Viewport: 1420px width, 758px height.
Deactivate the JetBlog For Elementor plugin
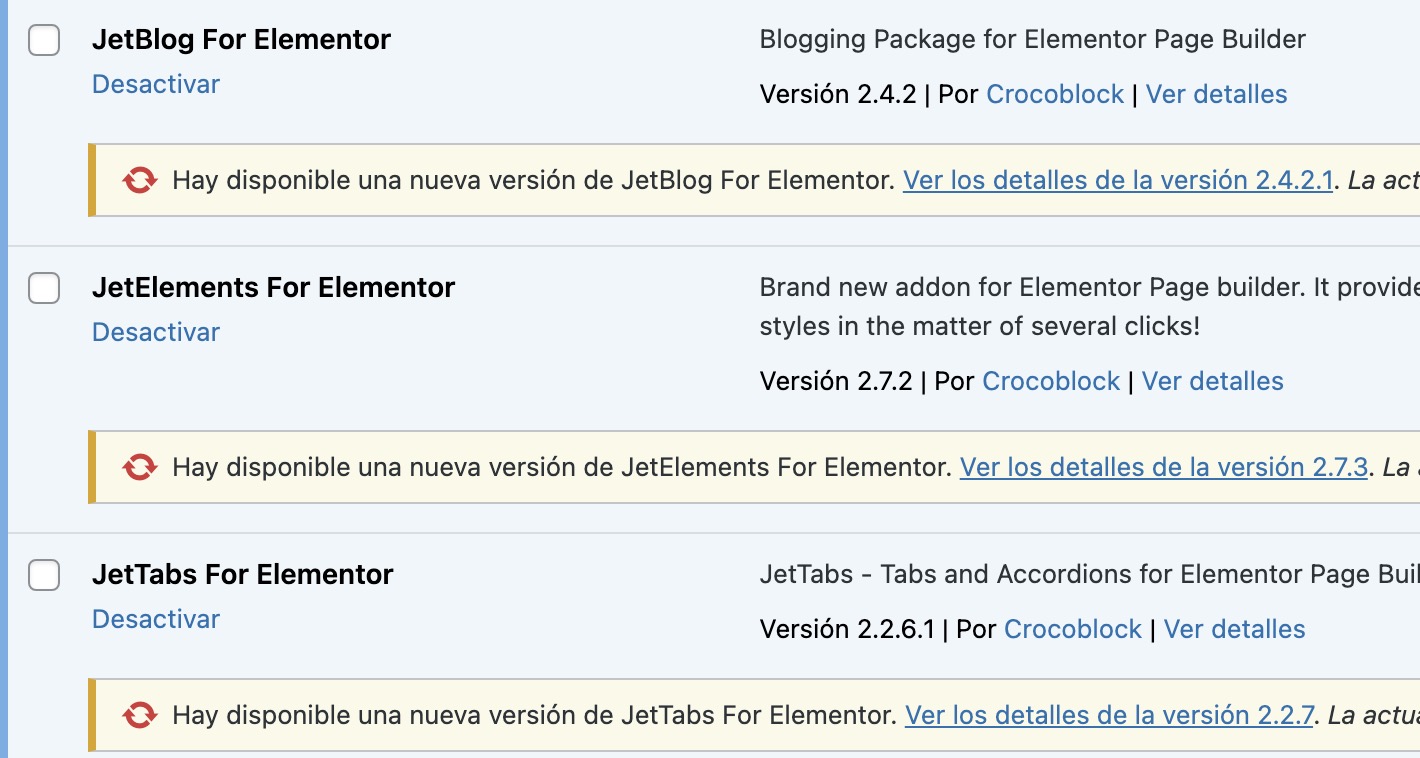click(x=155, y=84)
